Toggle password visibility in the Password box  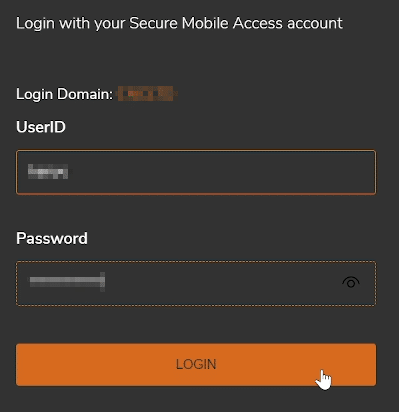[x=351, y=283]
